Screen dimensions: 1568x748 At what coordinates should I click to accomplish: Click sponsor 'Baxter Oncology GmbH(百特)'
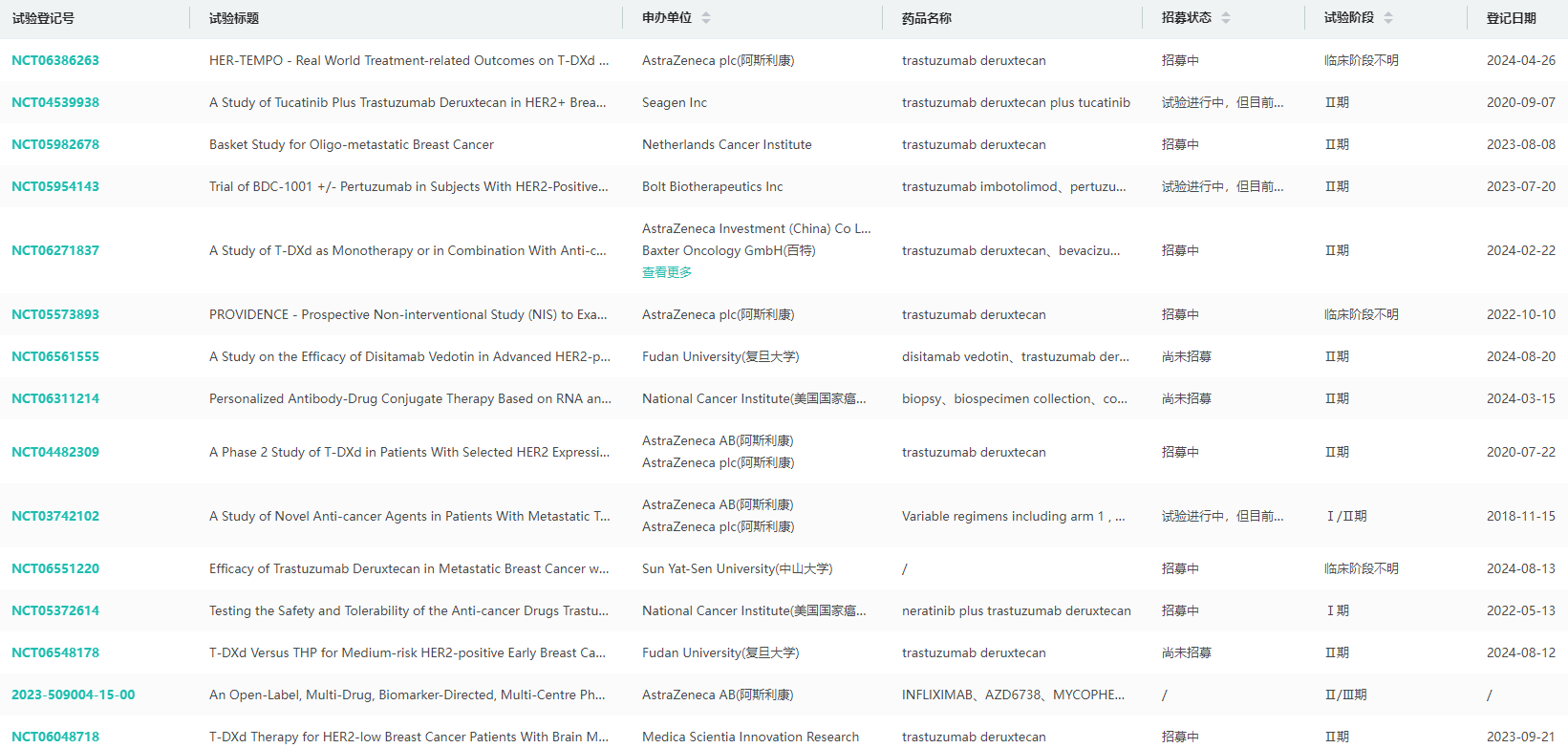click(x=729, y=250)
